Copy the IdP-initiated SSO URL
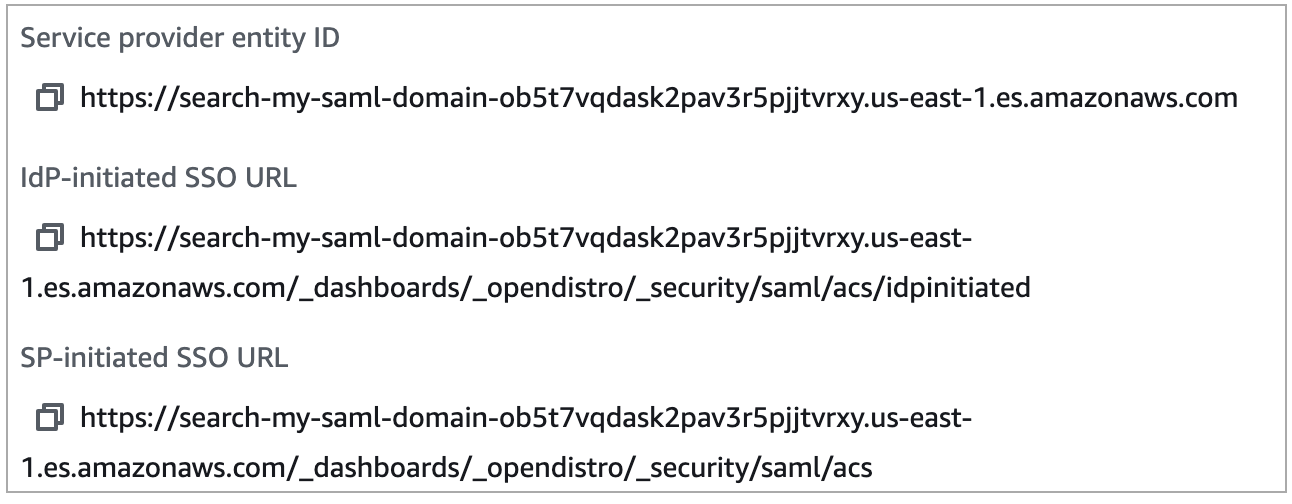The image size is (1292, 504). point(50,238)
